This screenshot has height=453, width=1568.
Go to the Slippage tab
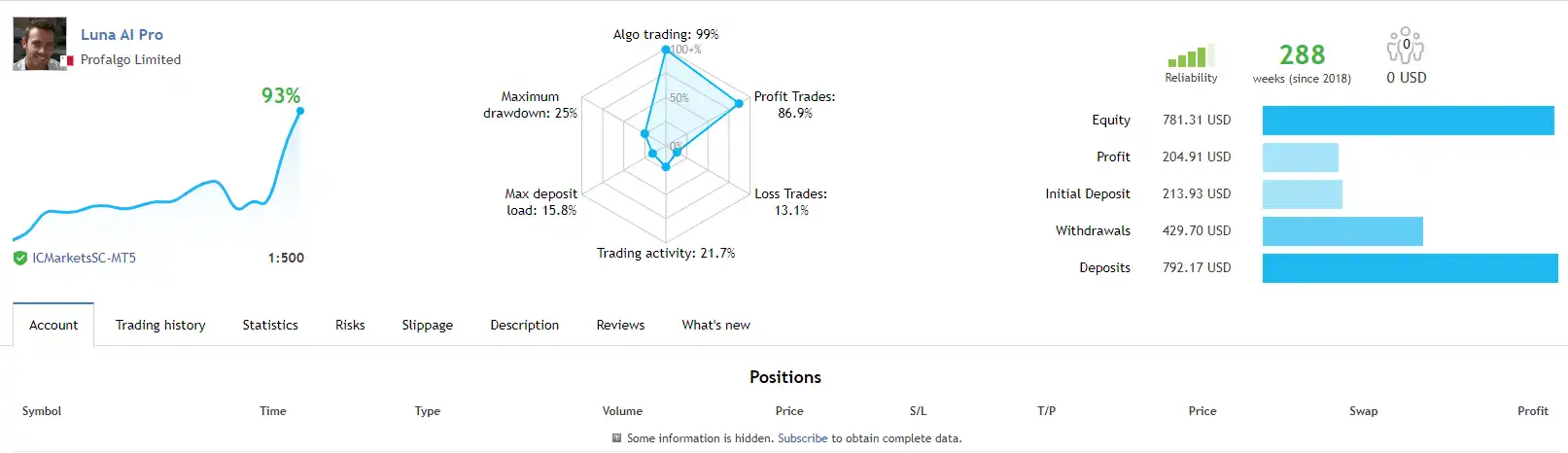click(427, 325)
